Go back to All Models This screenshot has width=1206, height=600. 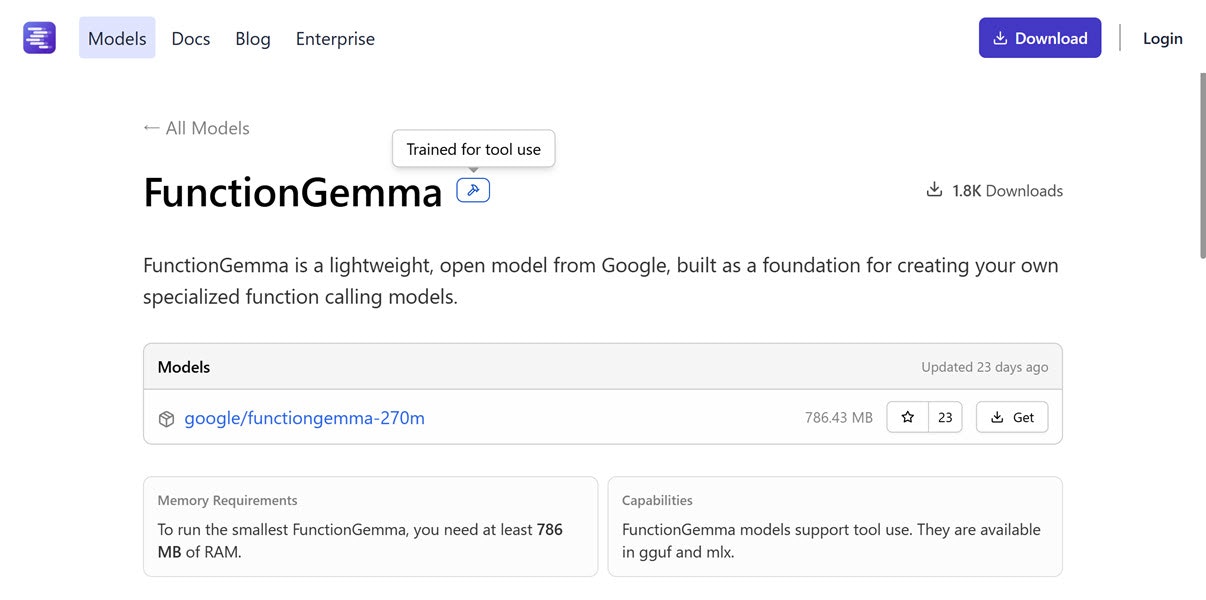(x=197, y=128)
